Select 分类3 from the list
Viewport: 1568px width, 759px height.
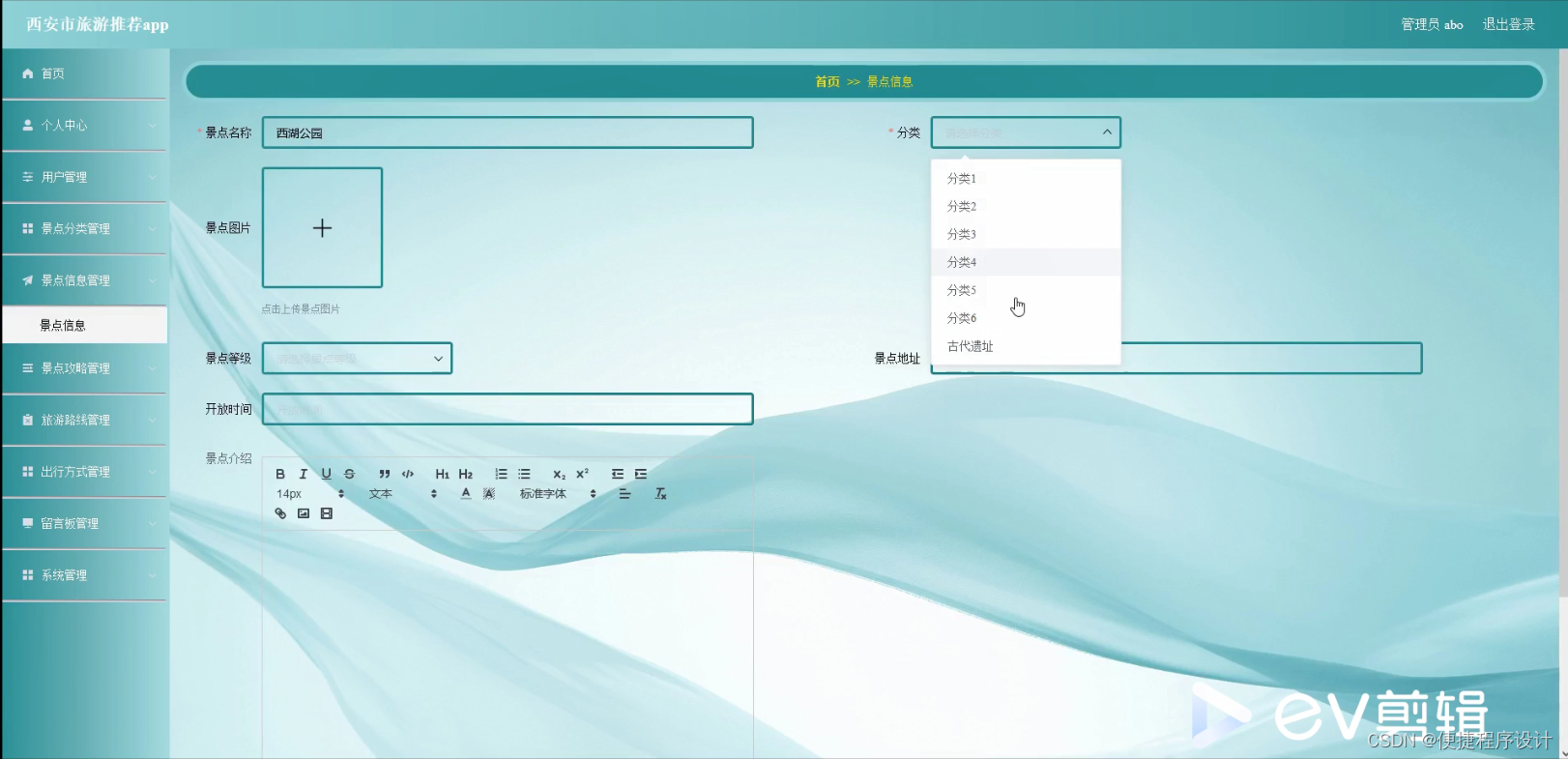pyautogui.click(x=1026, y=235)
